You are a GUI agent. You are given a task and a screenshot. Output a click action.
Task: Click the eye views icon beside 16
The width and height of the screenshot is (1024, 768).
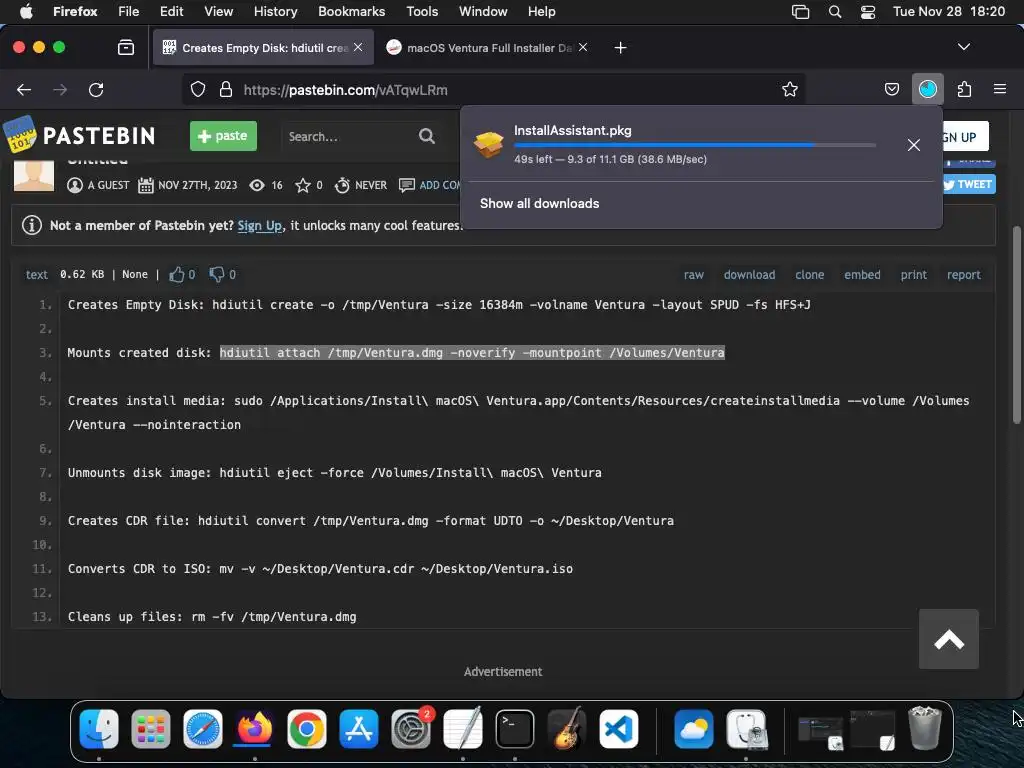click(x=257, y=185)
